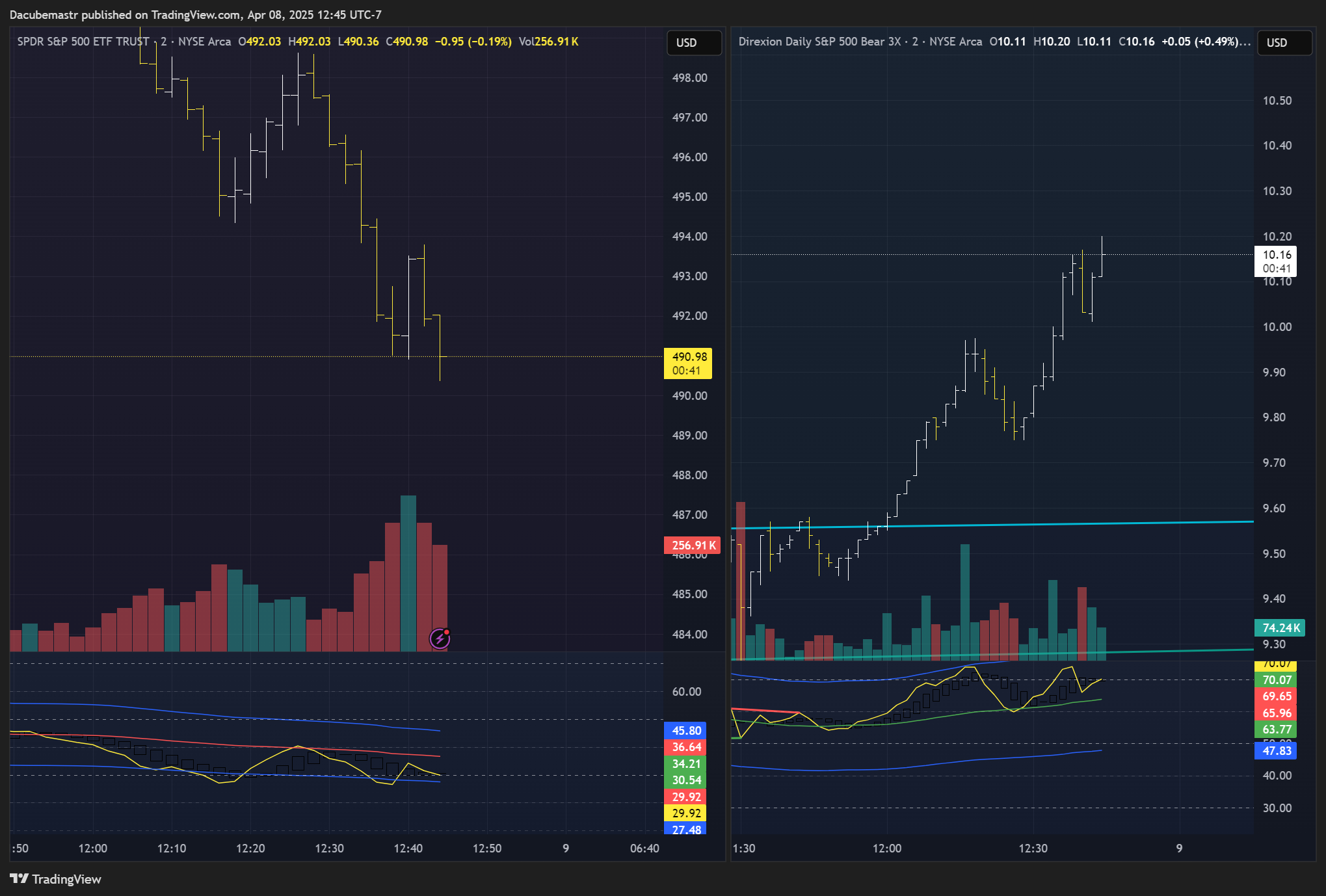Click the yellow 29.92 indicator value label

pos(686,813)
